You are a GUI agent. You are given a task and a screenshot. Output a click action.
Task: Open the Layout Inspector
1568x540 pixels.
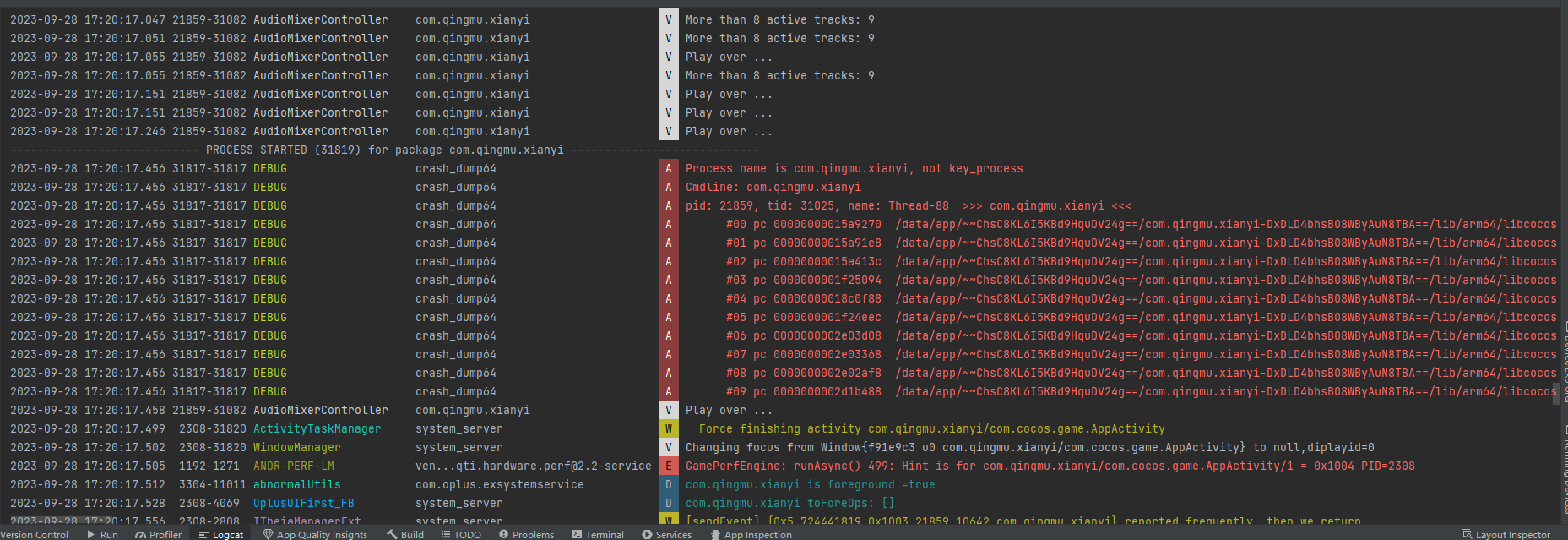1506,534
